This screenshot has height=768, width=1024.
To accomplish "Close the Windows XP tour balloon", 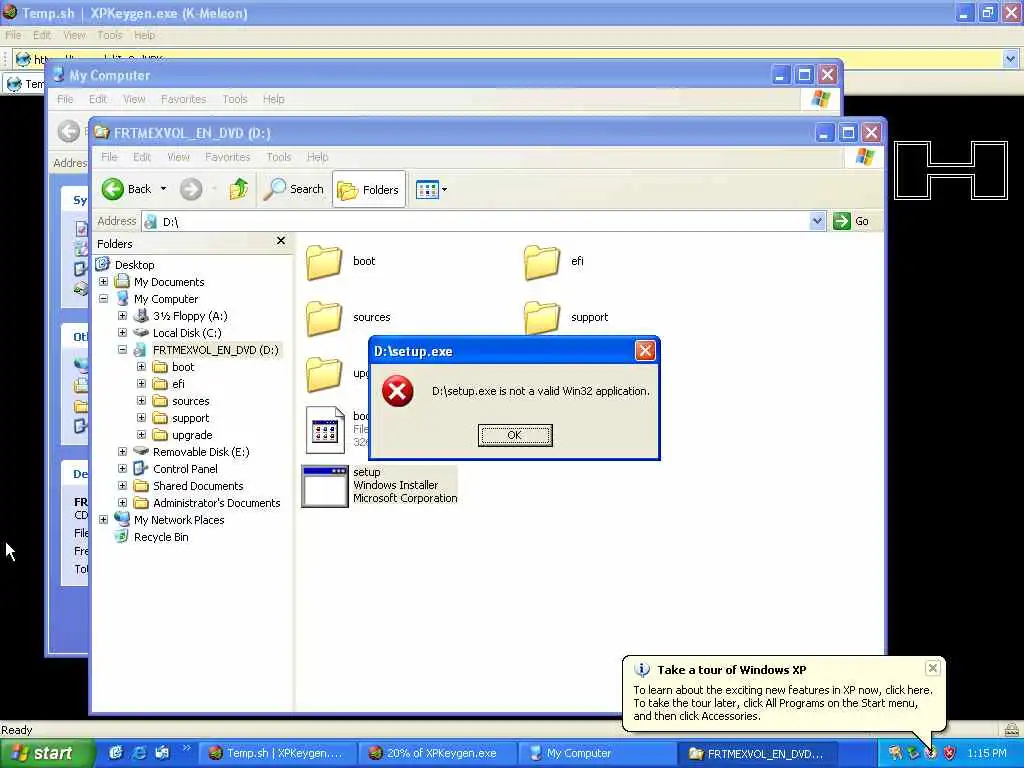I will click(933, 667).
